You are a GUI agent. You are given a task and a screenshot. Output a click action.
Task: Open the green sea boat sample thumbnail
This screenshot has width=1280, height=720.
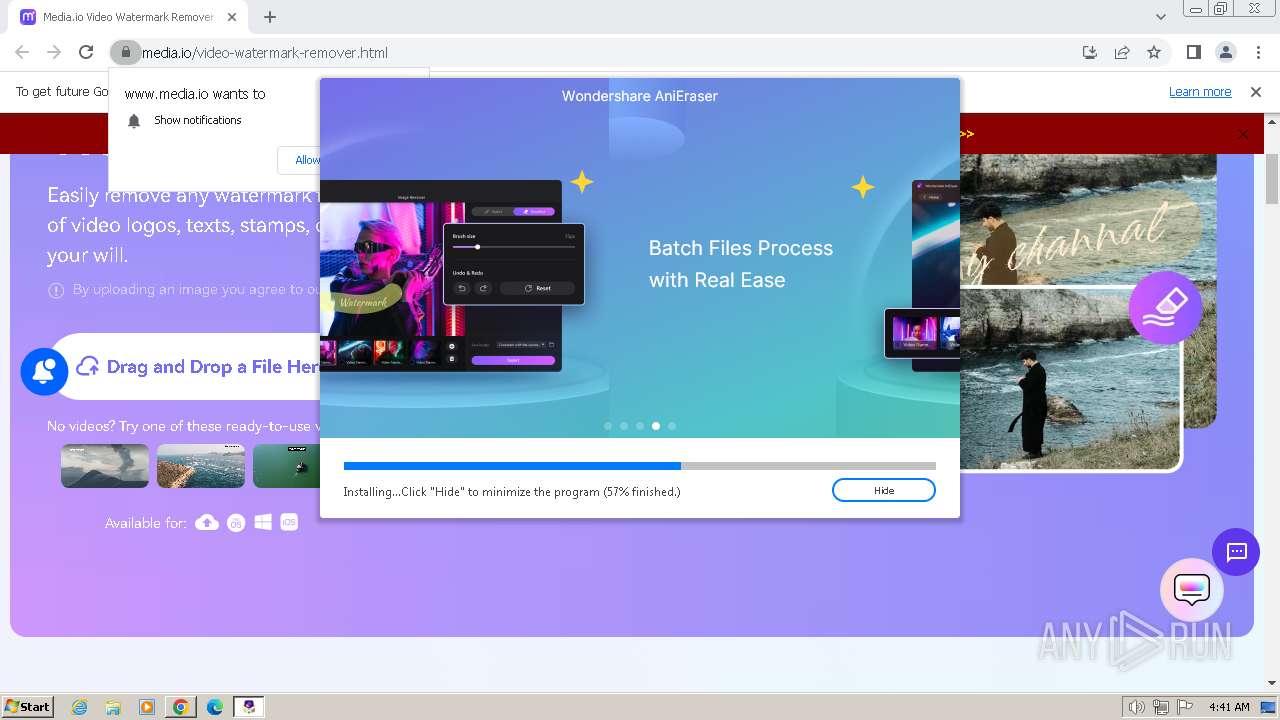click(x=287, y=466)
